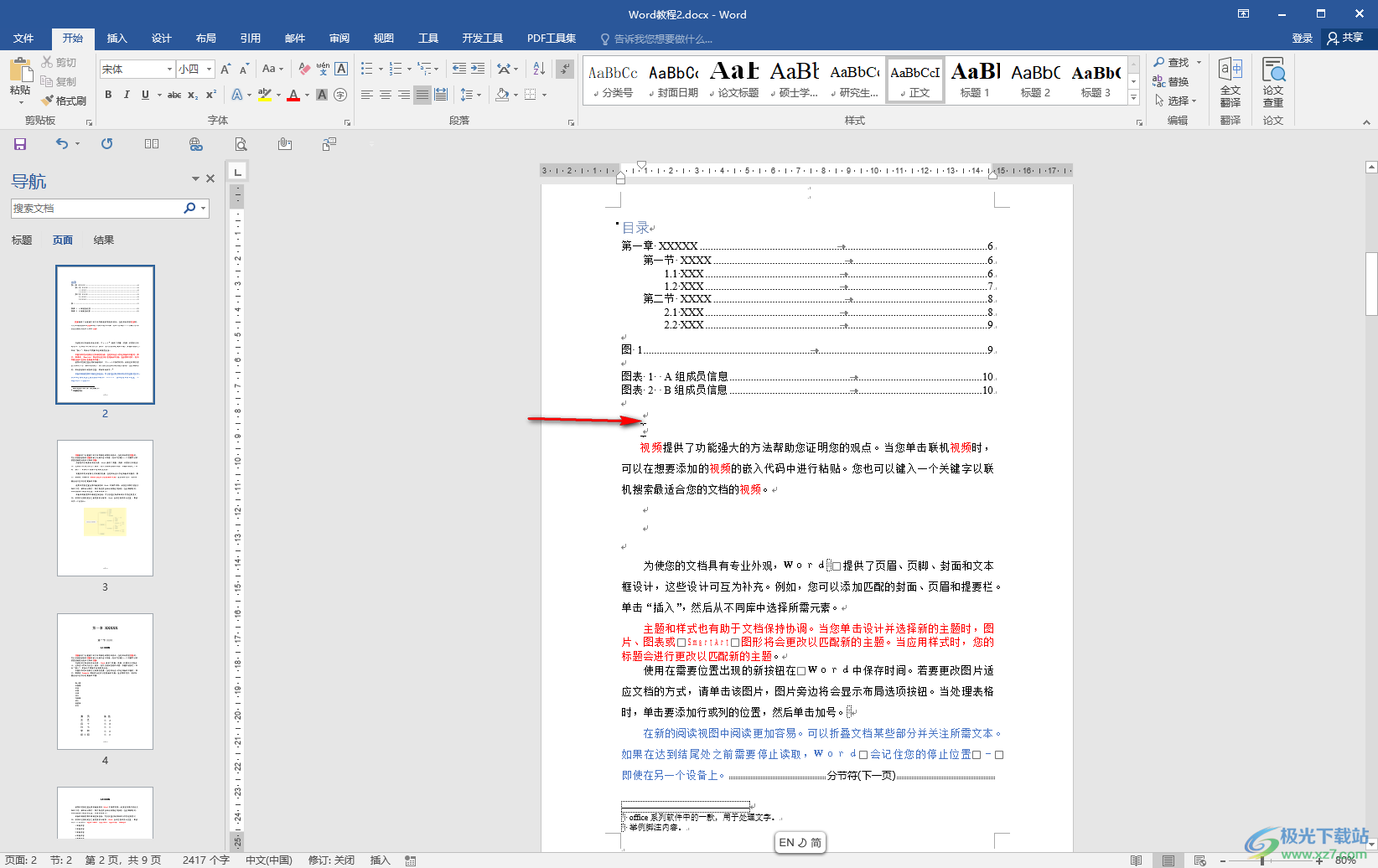Toggle italic formatting
This screenshot has width=1378, height=868.
(x=127, y=95)
